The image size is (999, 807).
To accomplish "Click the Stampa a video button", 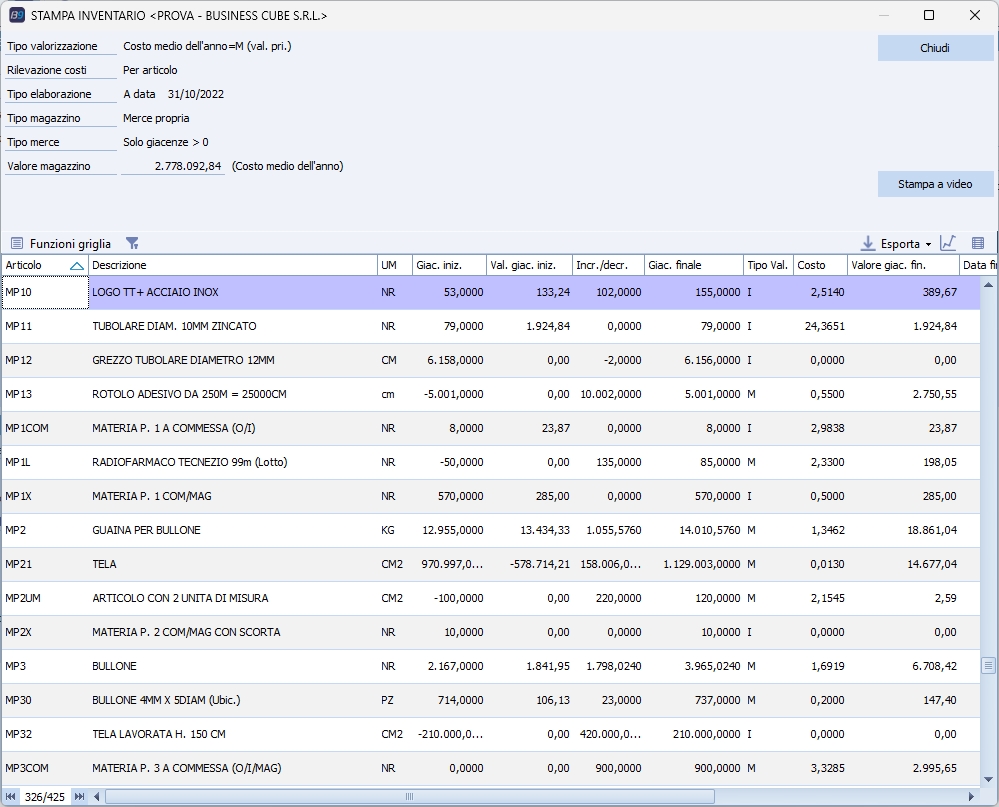I will coord(935,184).
